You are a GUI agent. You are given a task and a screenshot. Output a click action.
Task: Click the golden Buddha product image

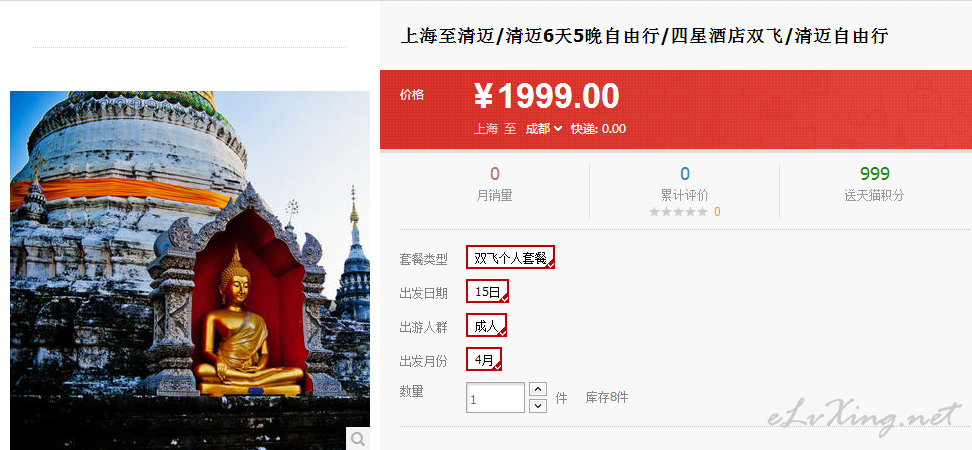pyautogui.click(x=190, y=270)
